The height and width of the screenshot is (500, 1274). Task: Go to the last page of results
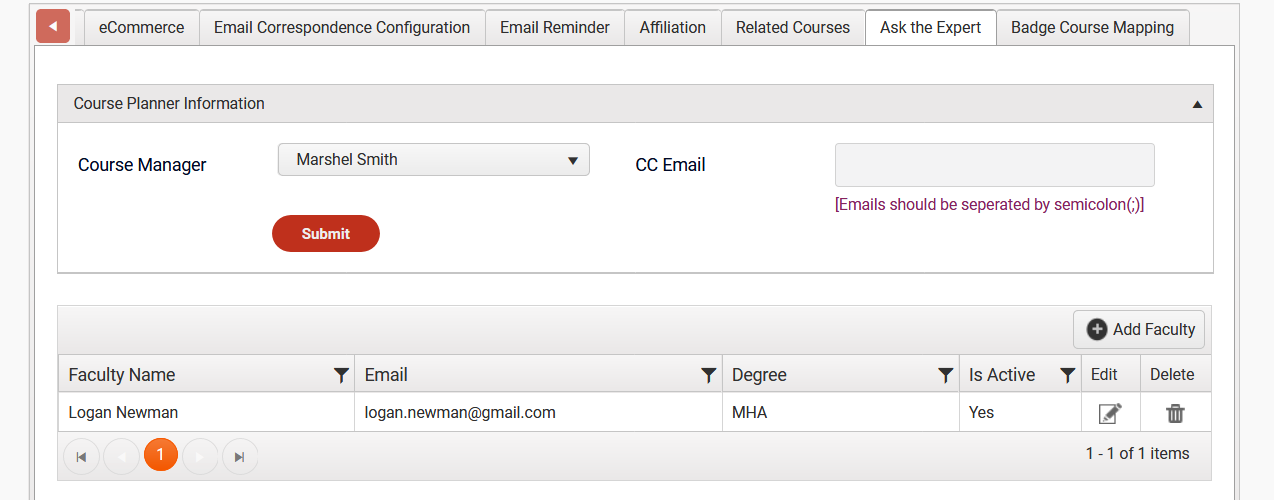[240, 456]
